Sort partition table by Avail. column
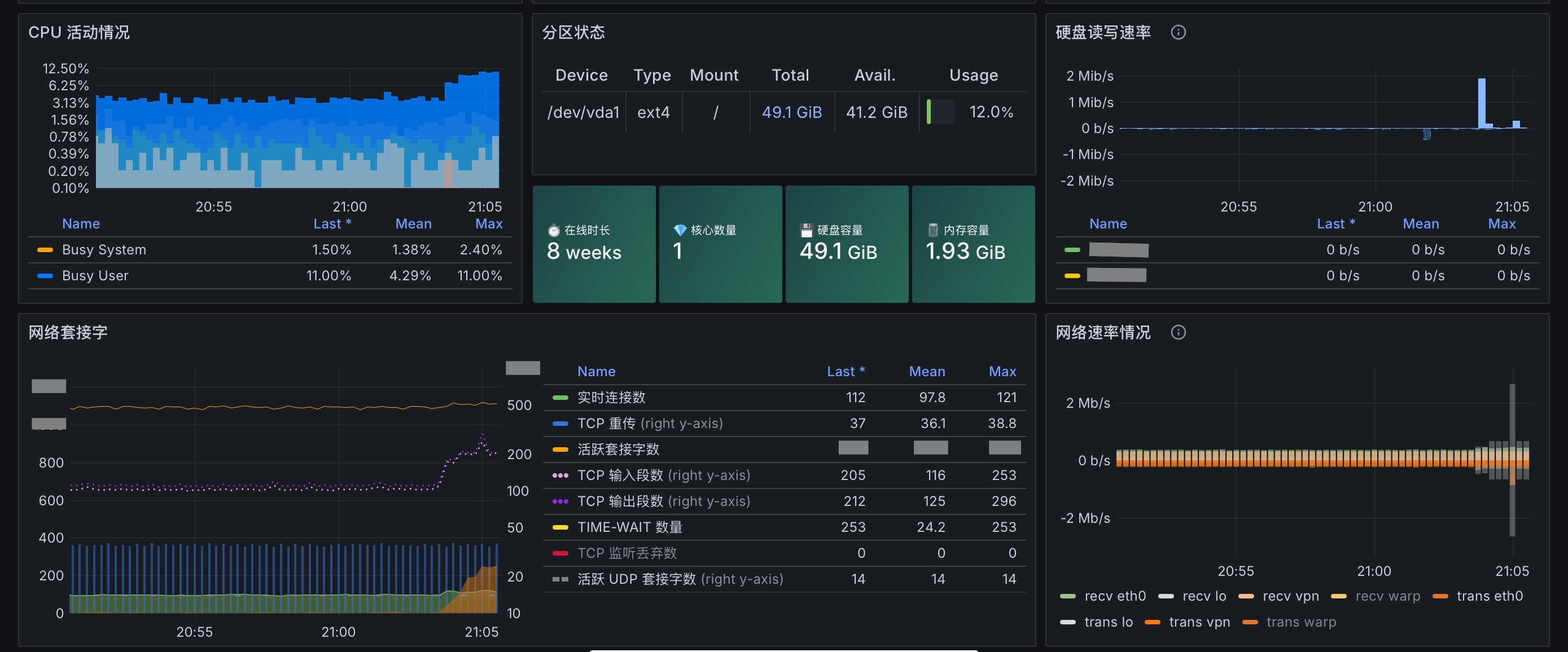 click(x=875, y=76)
